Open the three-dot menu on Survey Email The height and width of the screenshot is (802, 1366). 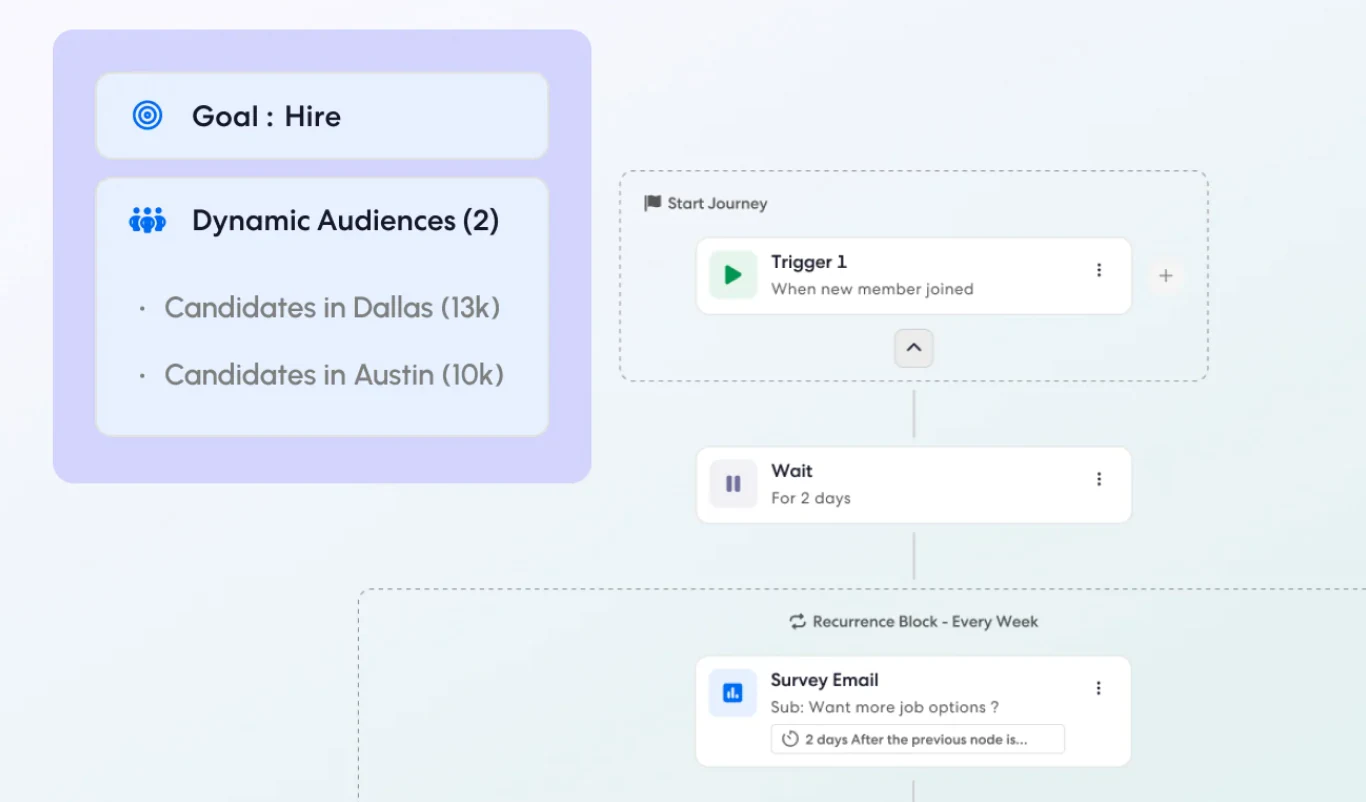[1099, 688]
